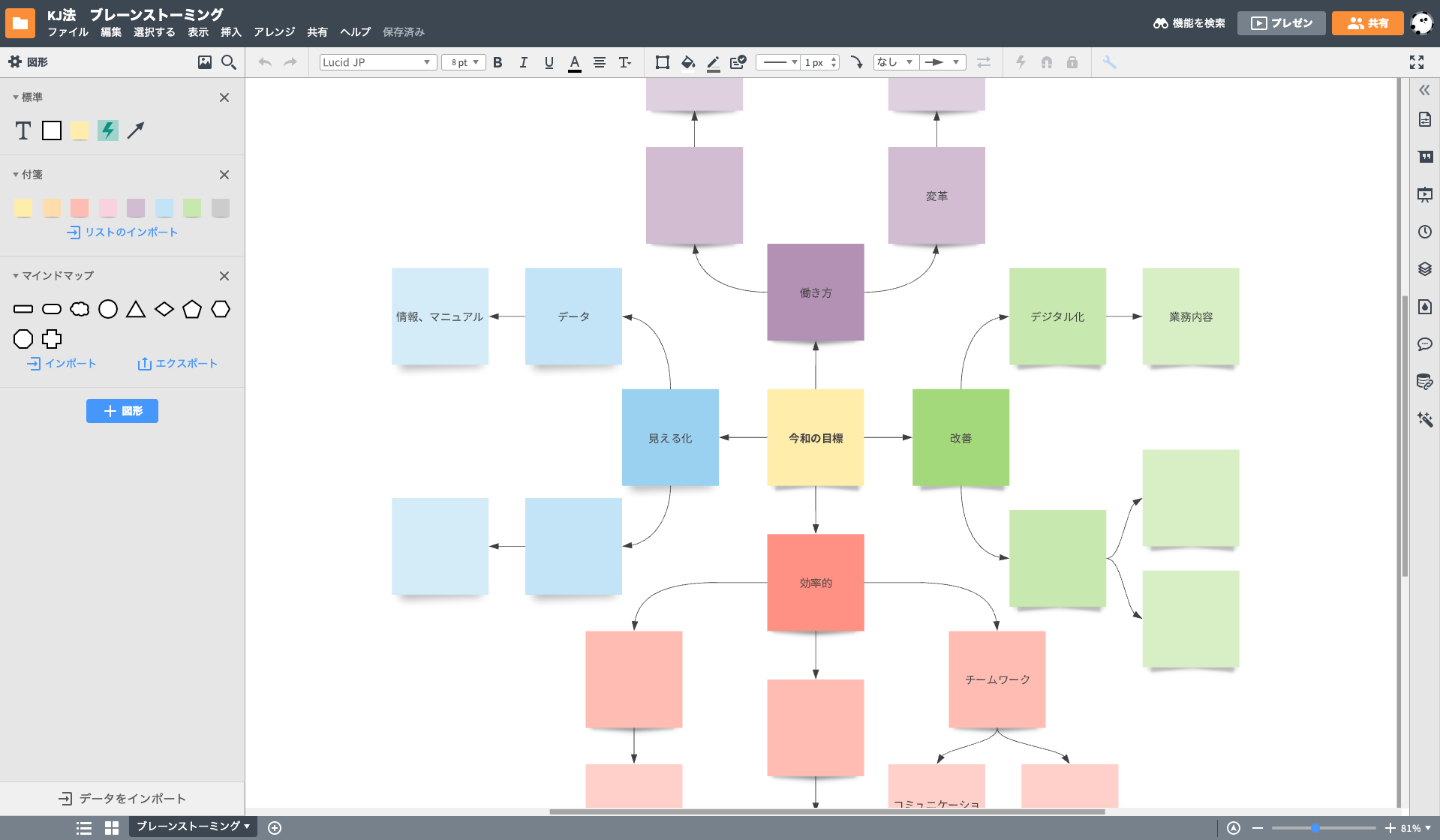Viewport: 1440px width, 840px height.
Task: Toggle bold formatting
Action: click(498, 62)
